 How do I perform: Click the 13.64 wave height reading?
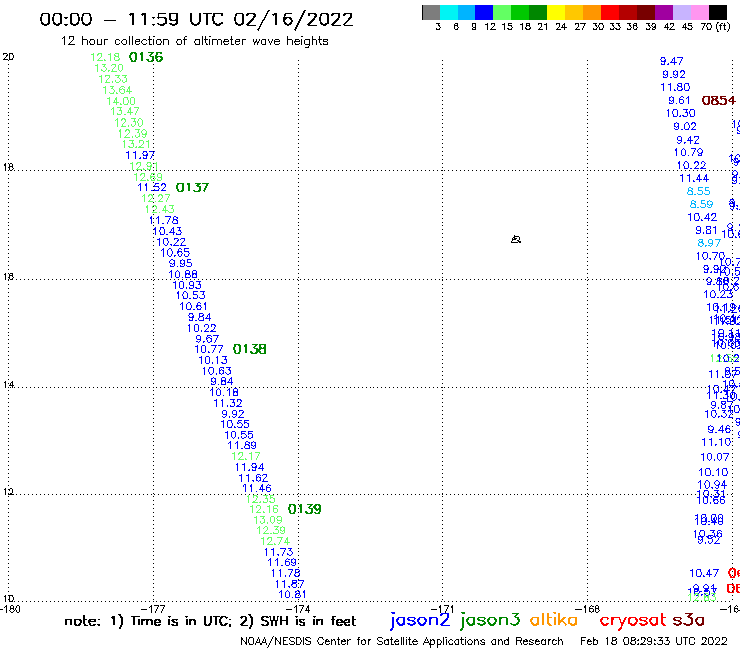[117, 90]
